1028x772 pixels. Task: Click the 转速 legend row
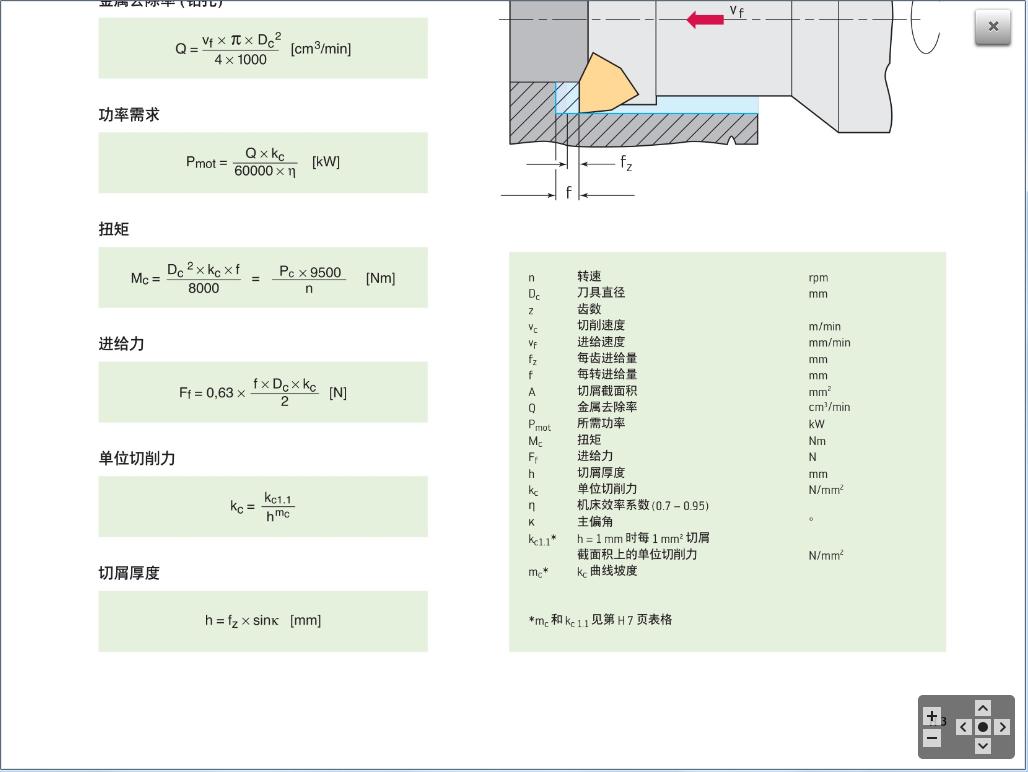point(679,277)
